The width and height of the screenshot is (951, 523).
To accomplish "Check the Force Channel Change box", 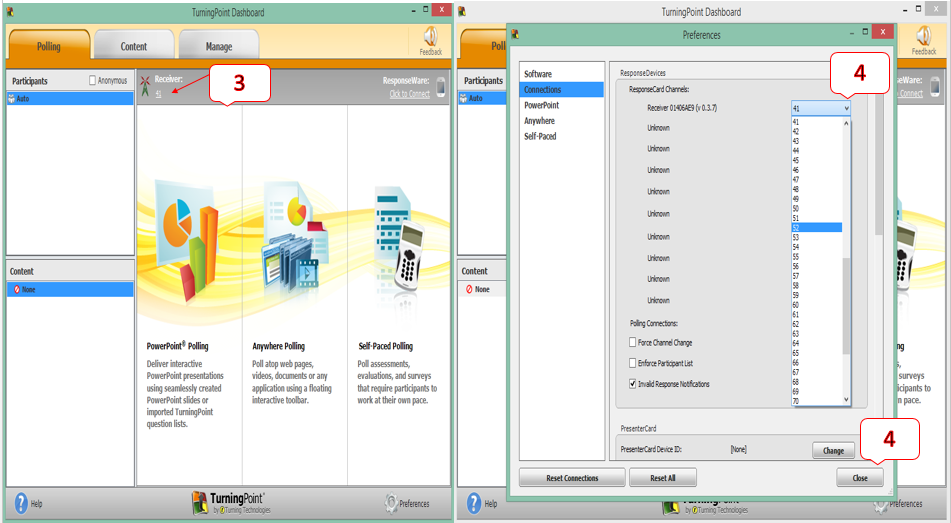I will pos(632,343).
